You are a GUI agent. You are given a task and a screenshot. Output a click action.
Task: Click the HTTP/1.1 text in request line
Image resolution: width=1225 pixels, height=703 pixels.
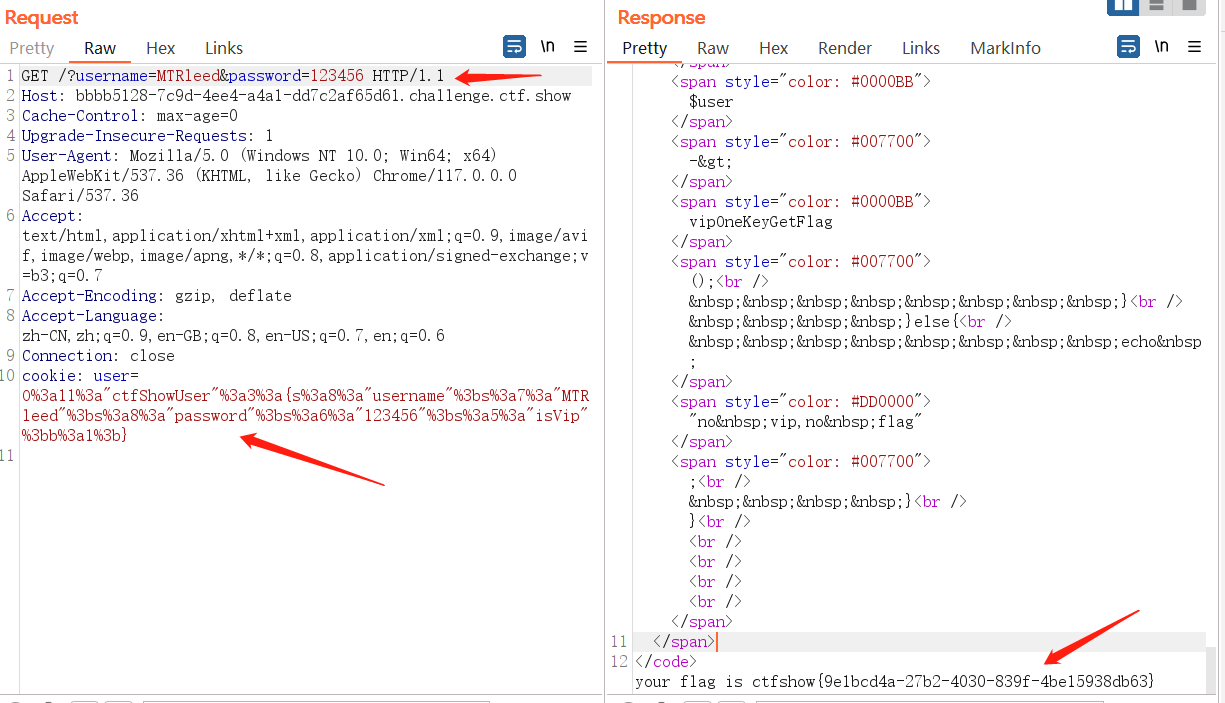click(408, 76)
